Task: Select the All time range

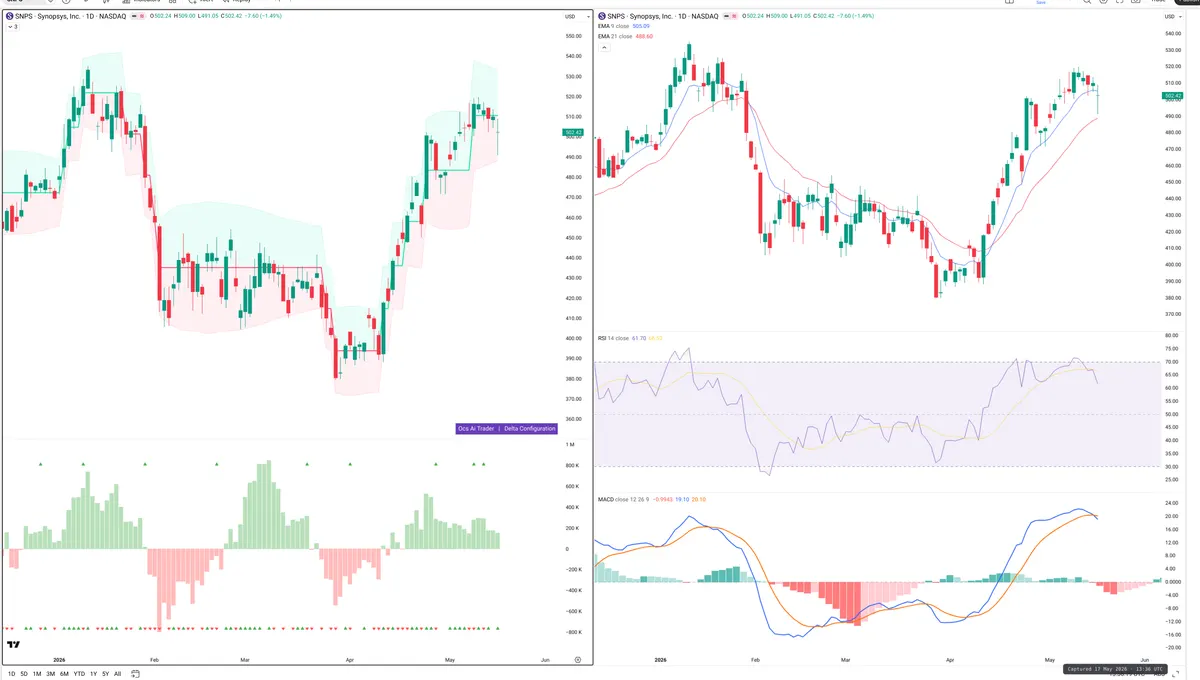Action: [x=118, y=674]
